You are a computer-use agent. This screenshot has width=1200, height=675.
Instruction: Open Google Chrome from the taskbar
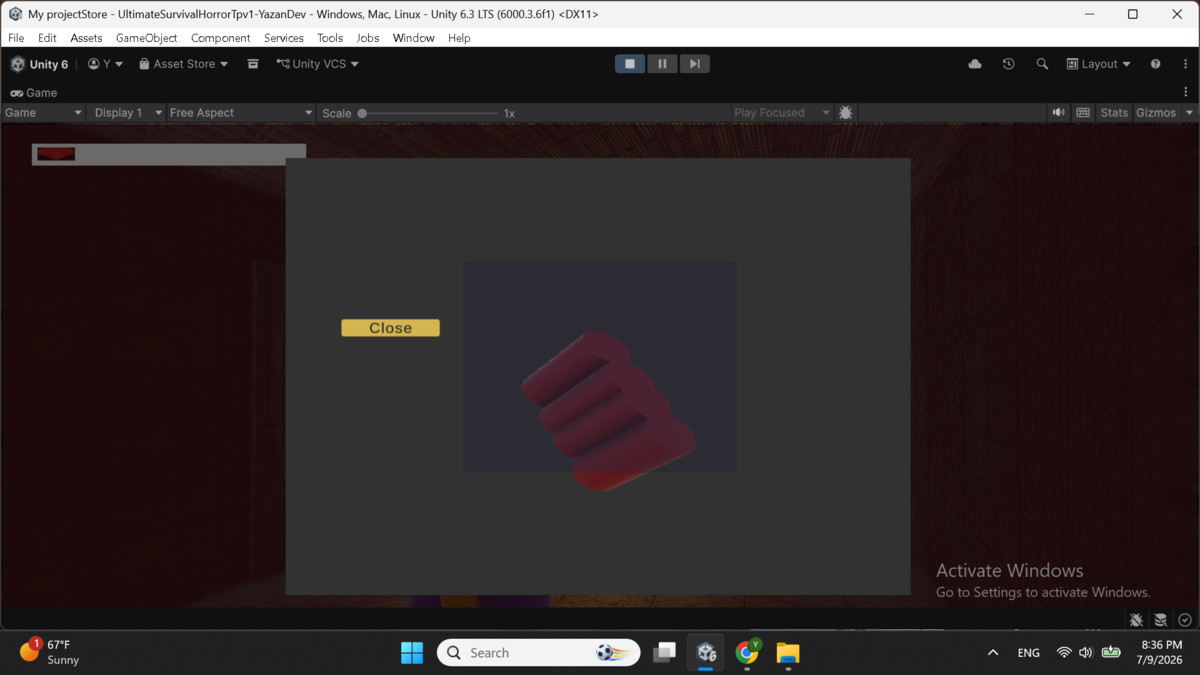[747, 653]
